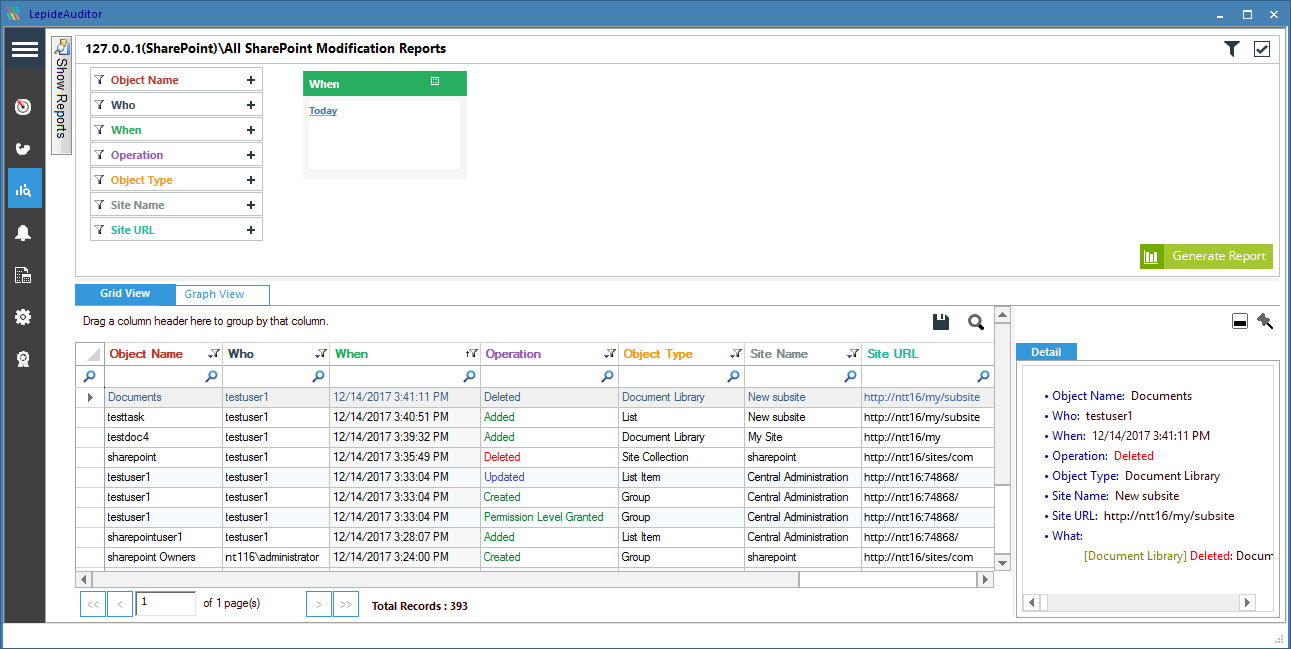This screenshot has width=1291, height=649.
Task: Click the small icon in the When filter box header
Action: coord(435,82)
